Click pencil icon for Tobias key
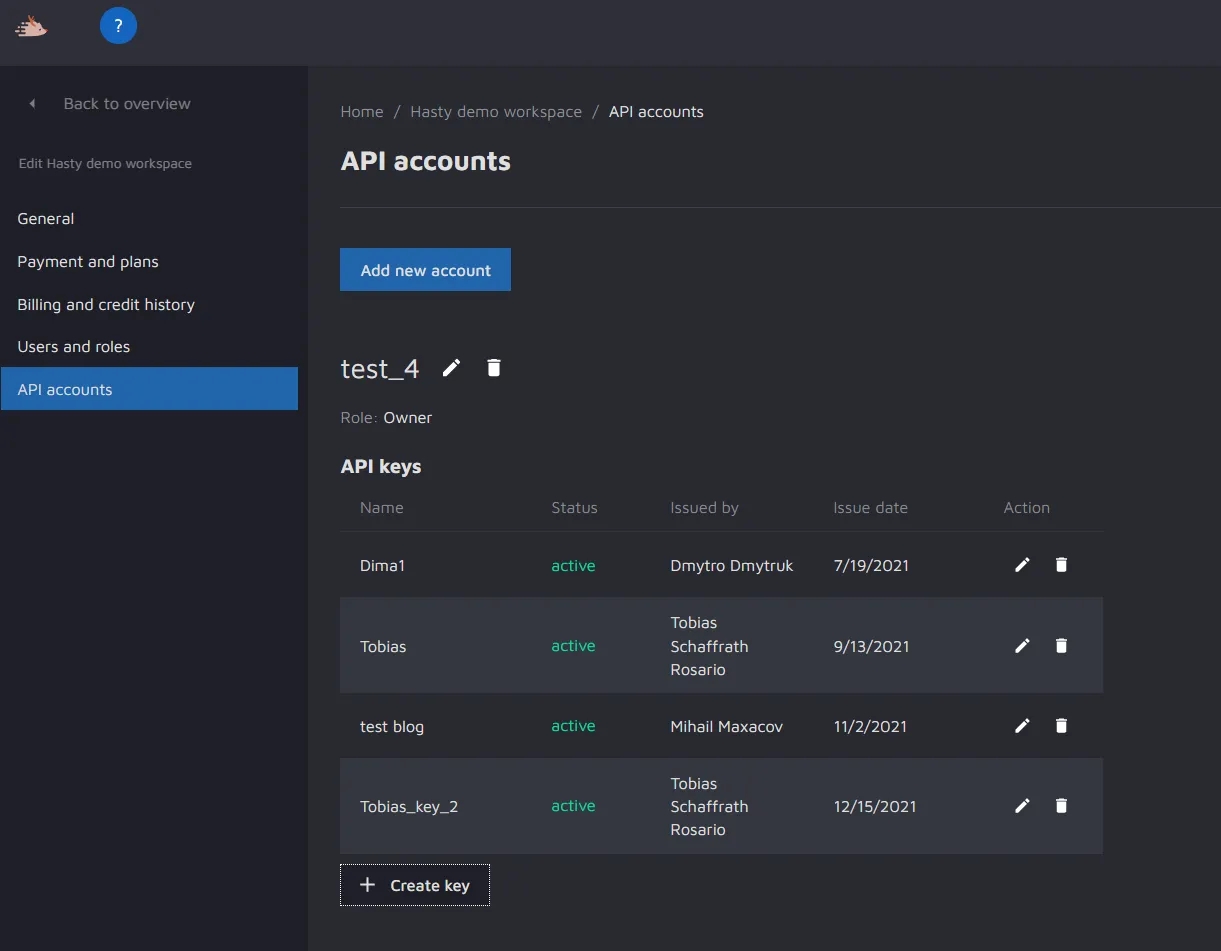This screenshot has height=951, width=1221. pos(1022,646)
